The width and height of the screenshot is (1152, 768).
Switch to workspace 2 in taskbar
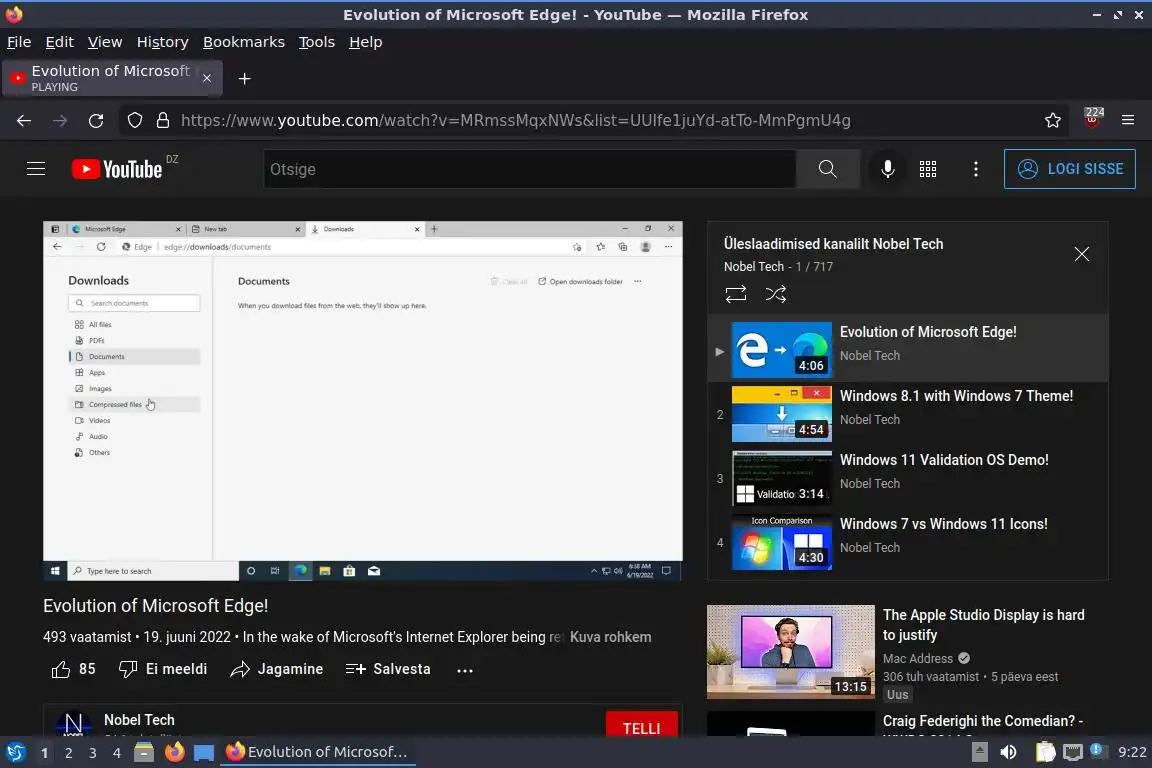pyautogui.click(x=68, y=753)
